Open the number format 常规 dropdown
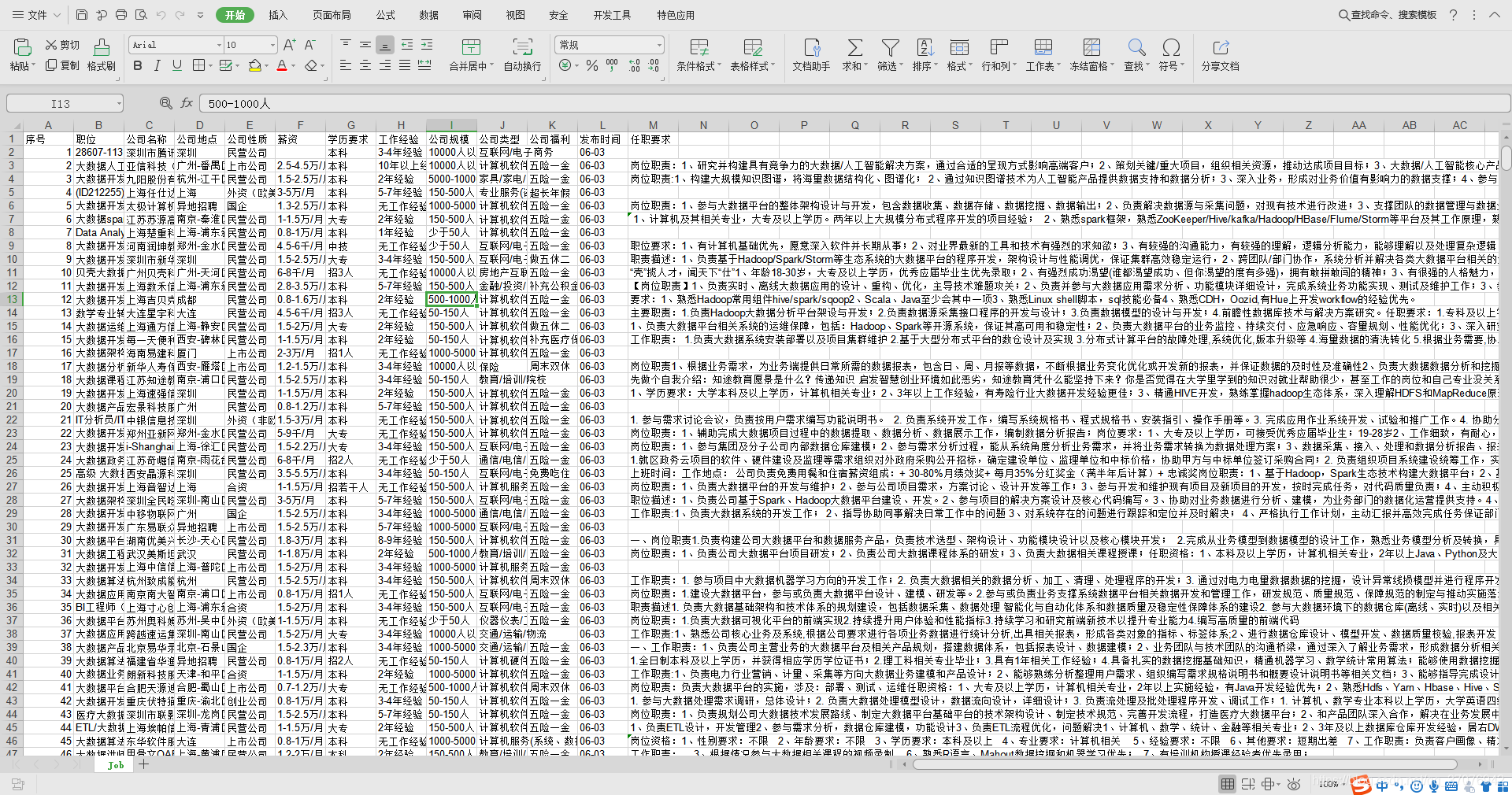 [x=659, y=45]
